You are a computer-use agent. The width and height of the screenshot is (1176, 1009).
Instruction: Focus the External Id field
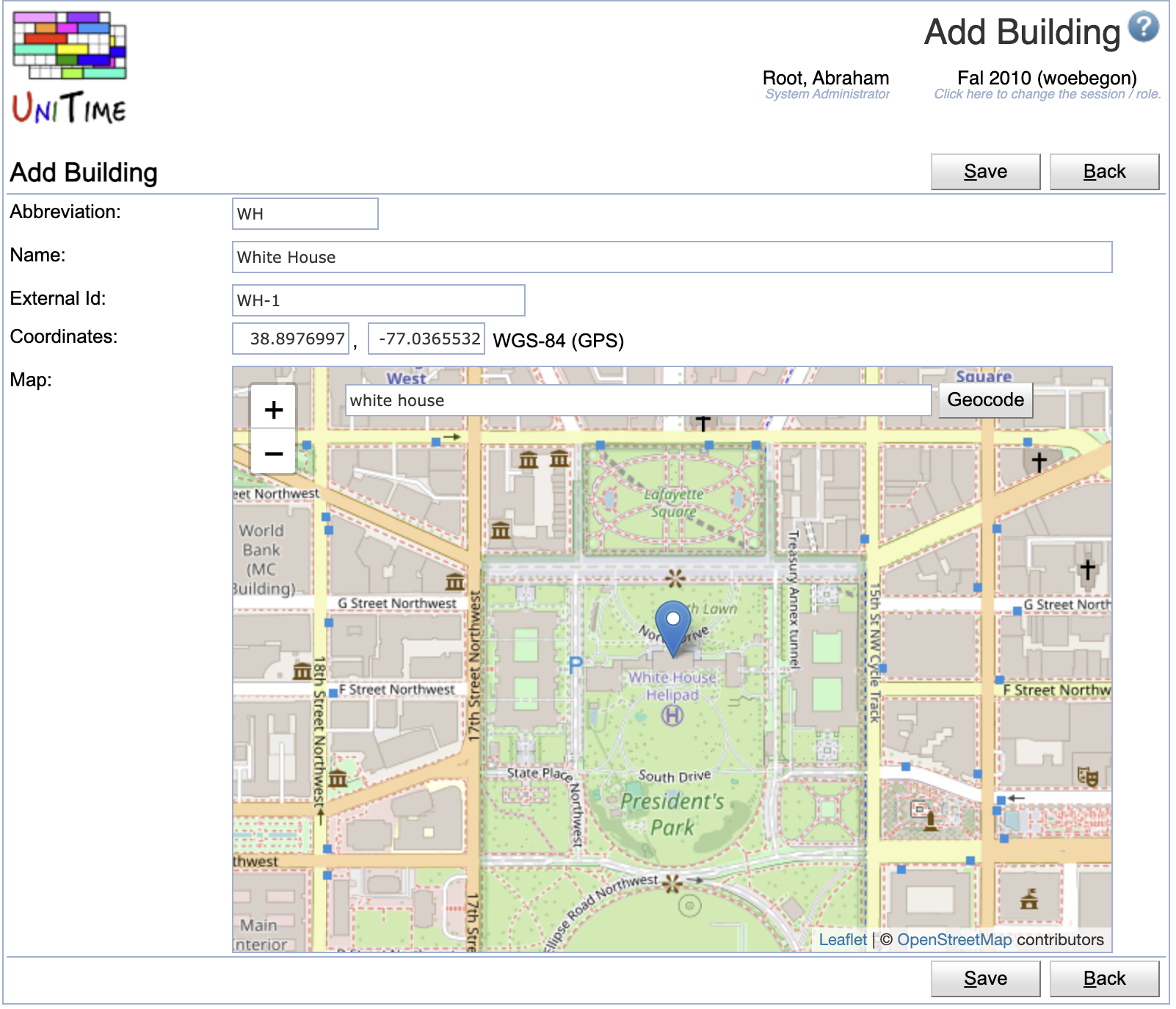click(x=379, y=300)
